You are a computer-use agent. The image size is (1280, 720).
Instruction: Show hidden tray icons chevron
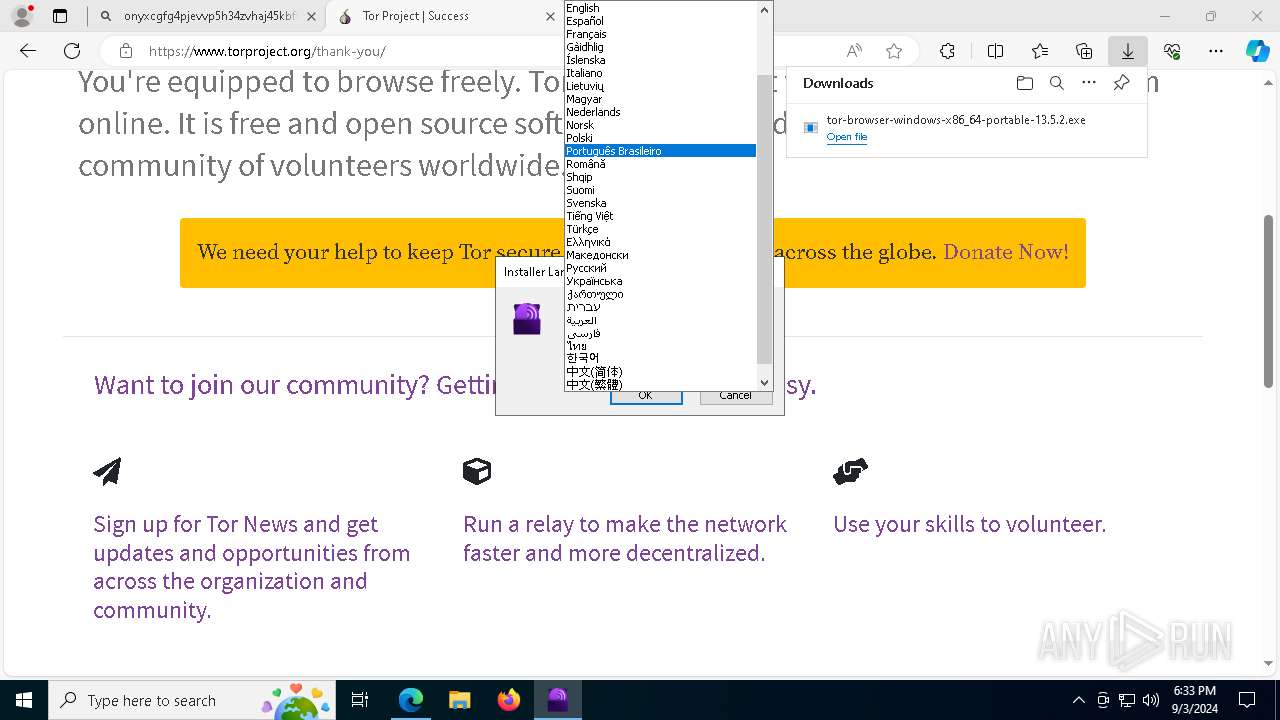point(1078,700)
